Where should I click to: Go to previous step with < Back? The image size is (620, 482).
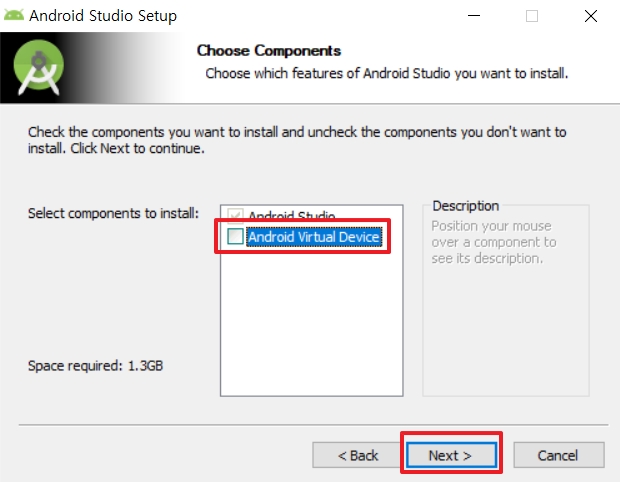(357, 456)
